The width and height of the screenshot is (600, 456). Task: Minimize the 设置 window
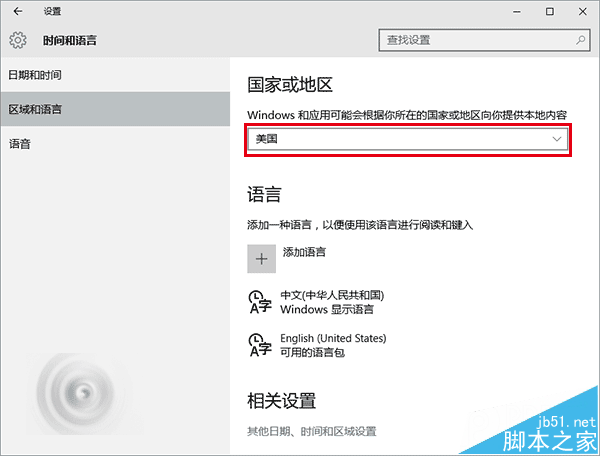pyautogui.click(x=517, y=11)
